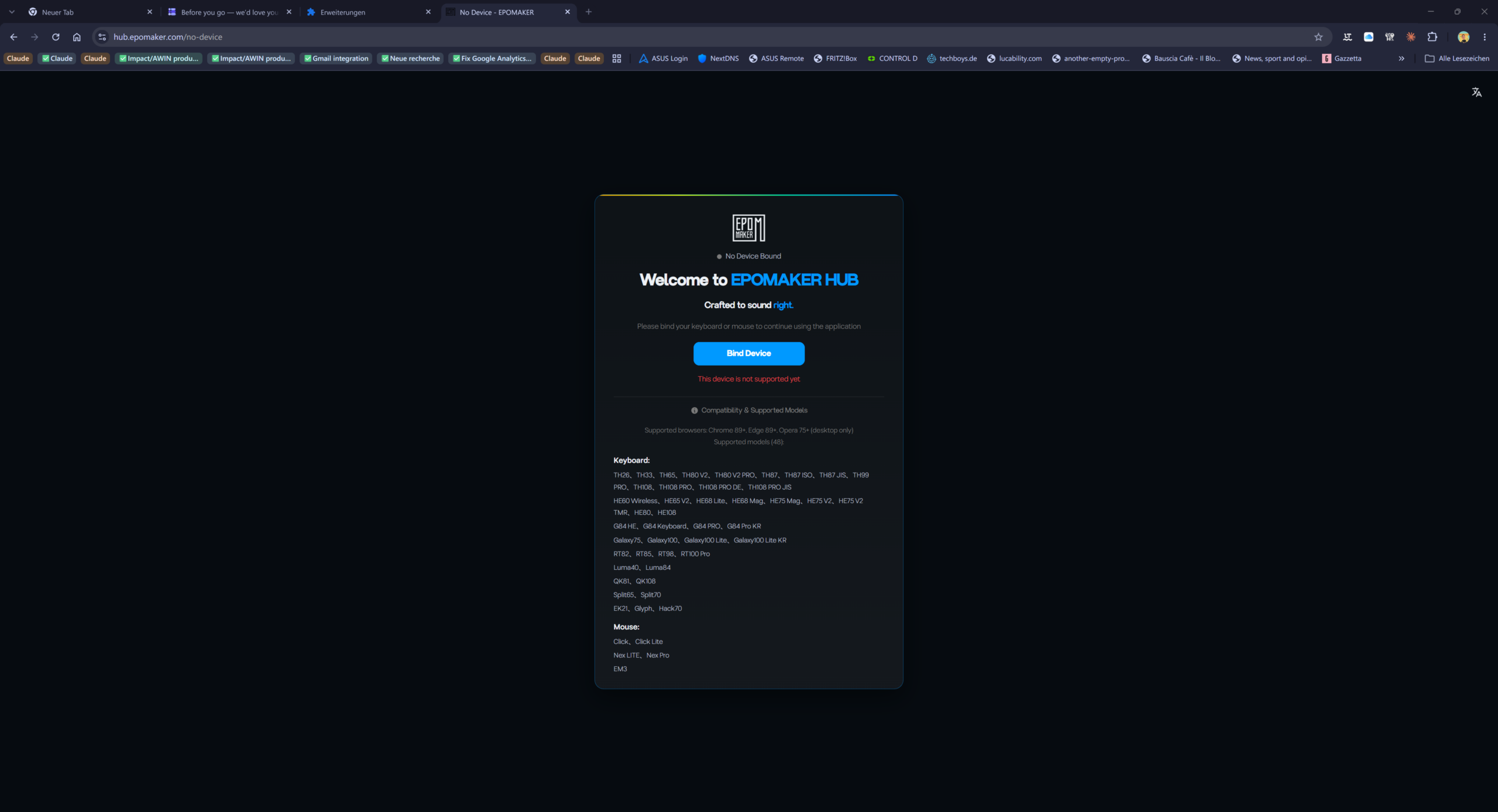1498x812 pixels.
Task: Open the Neue recherche bookmark
Action: pos(410,59)
